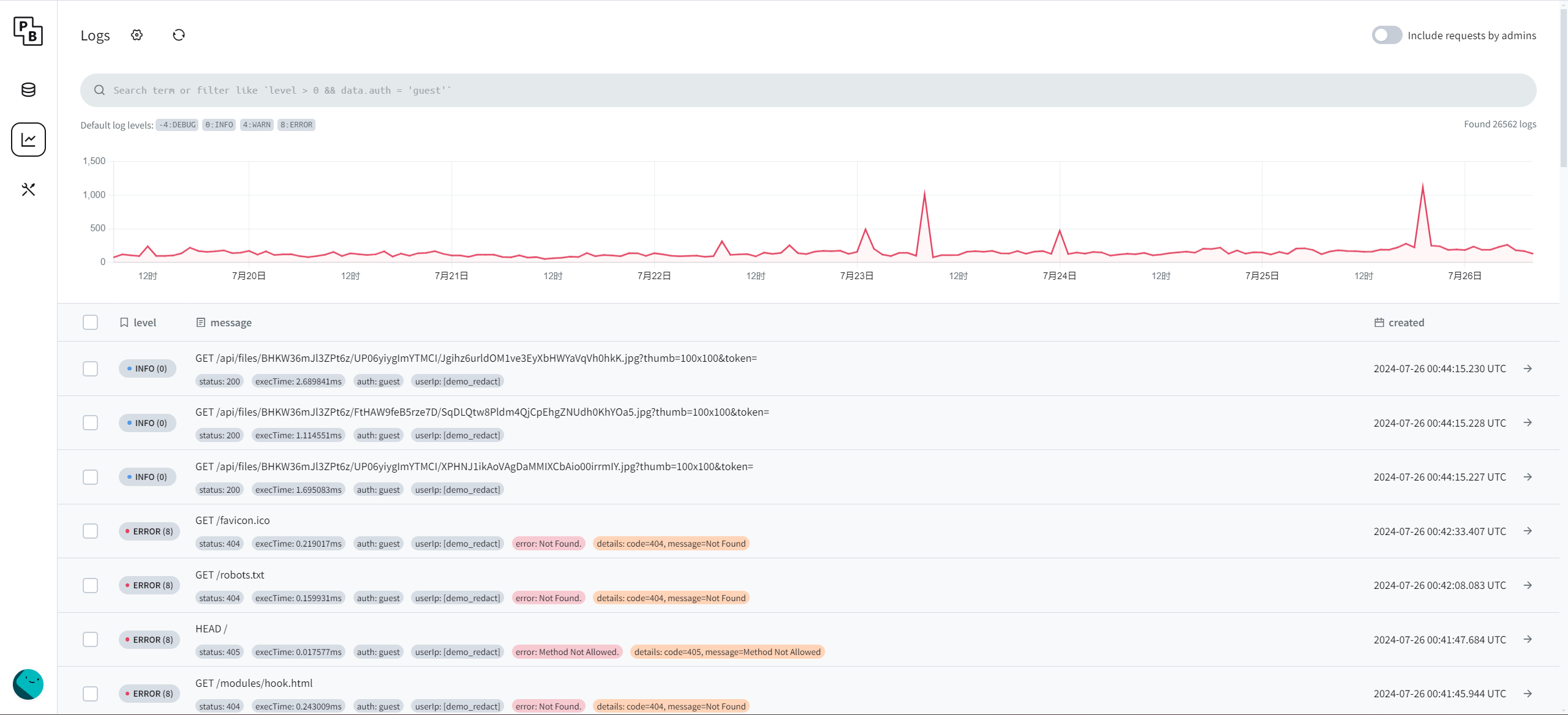Open the Logs chart sidebar icon
The image size is (1568, 715).
pyautogui.click(x=28, y=140)
